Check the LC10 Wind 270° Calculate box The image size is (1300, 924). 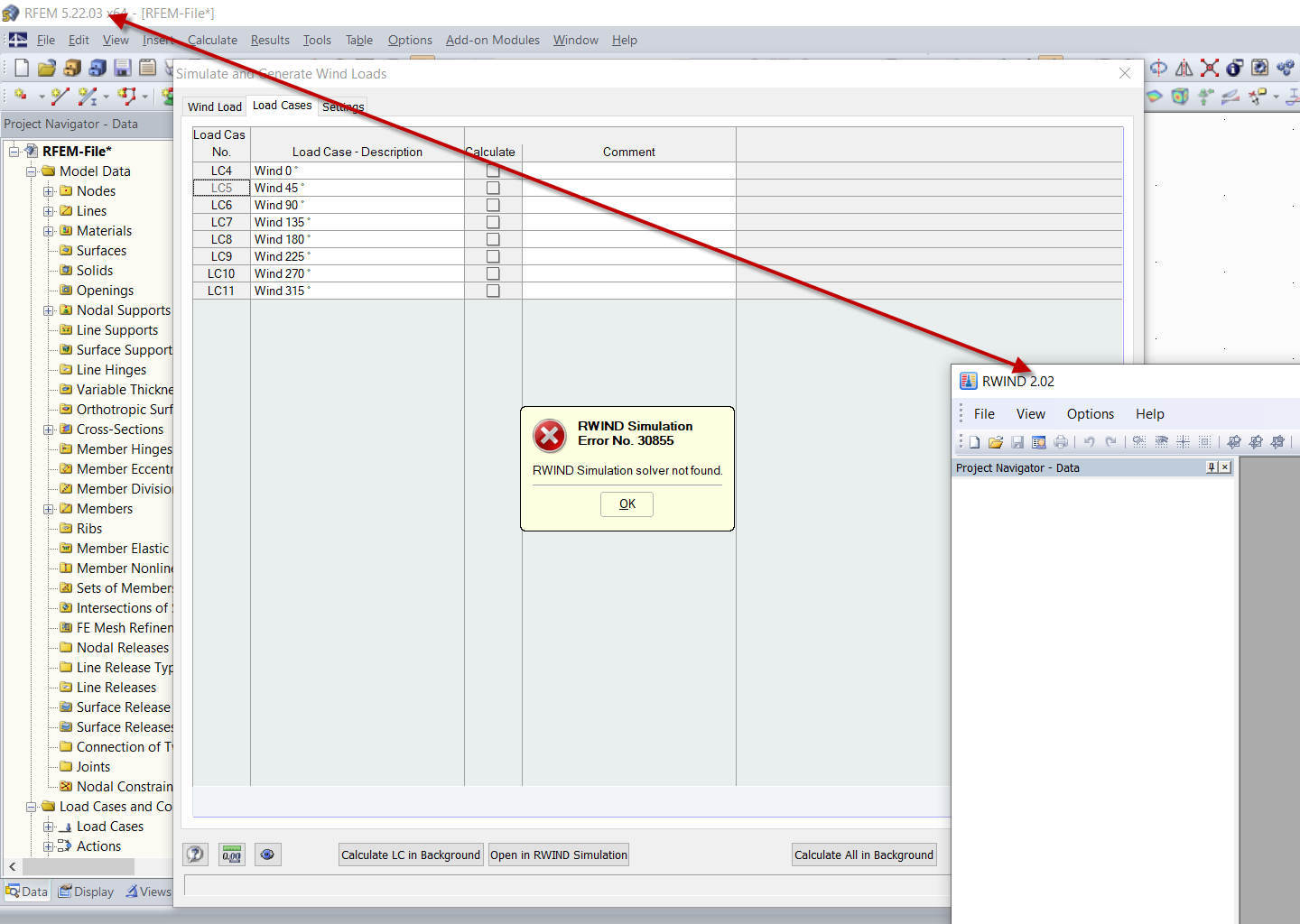click(x=493, y=273)
